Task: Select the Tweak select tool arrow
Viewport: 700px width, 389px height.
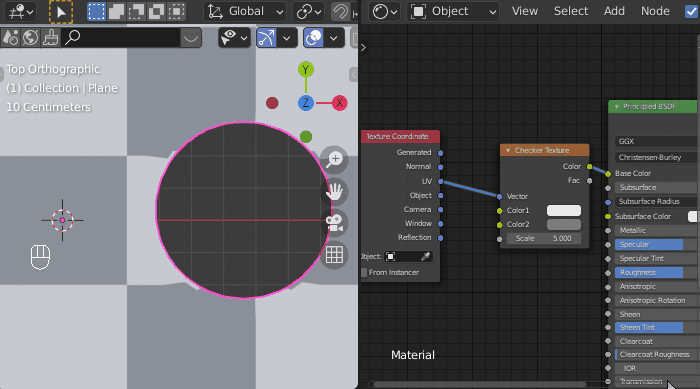Action: (x=61, y=12)
